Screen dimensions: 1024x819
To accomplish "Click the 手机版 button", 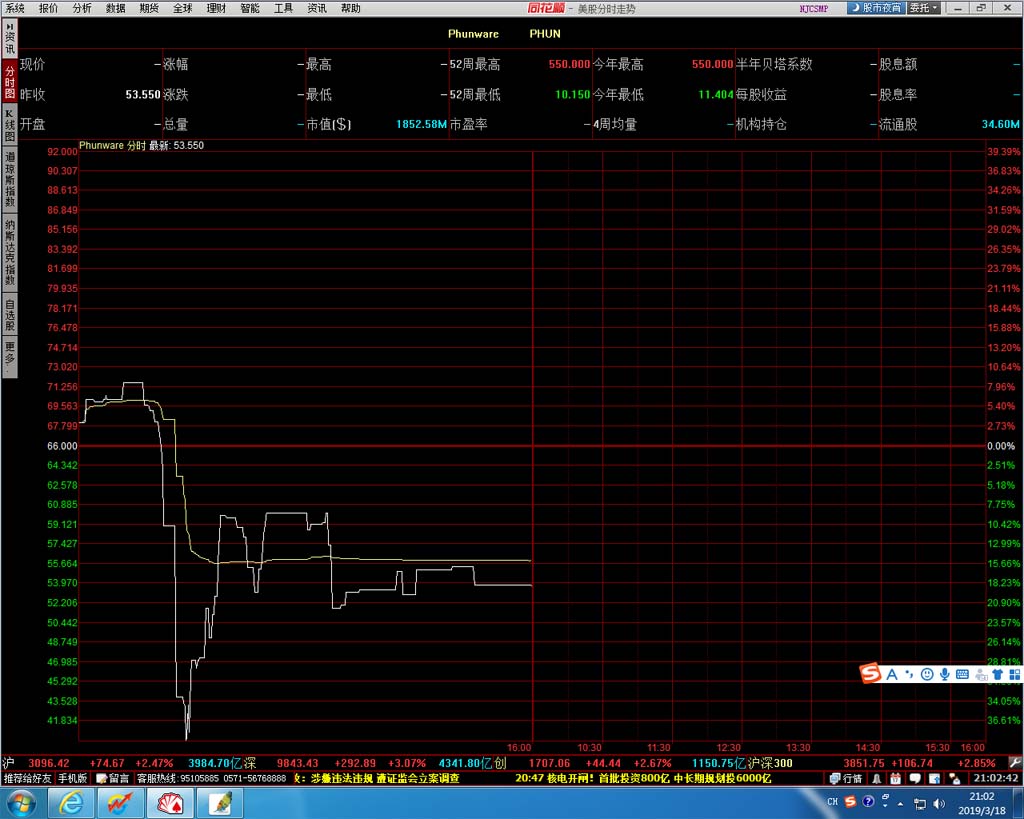I will point(72,779).
